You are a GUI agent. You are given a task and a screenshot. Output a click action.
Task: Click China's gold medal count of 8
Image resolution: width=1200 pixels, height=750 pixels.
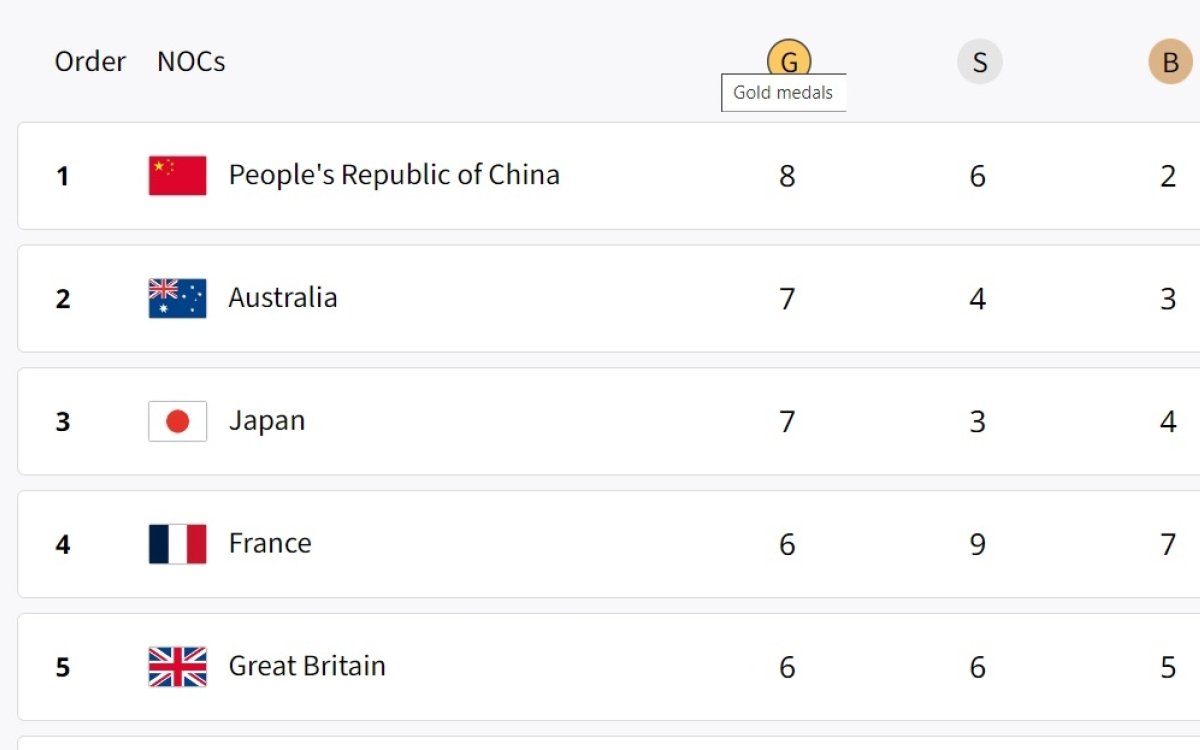pyautogui.click(x=787, y=177)
